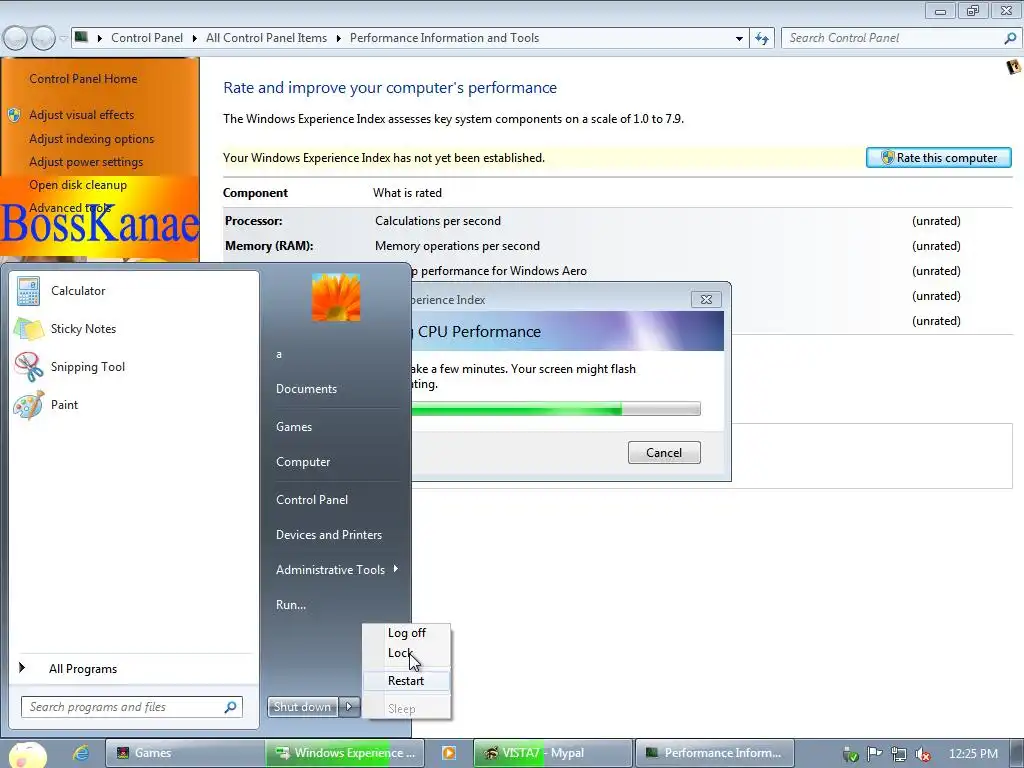Click the orange flower user picture

coord(336,297)
